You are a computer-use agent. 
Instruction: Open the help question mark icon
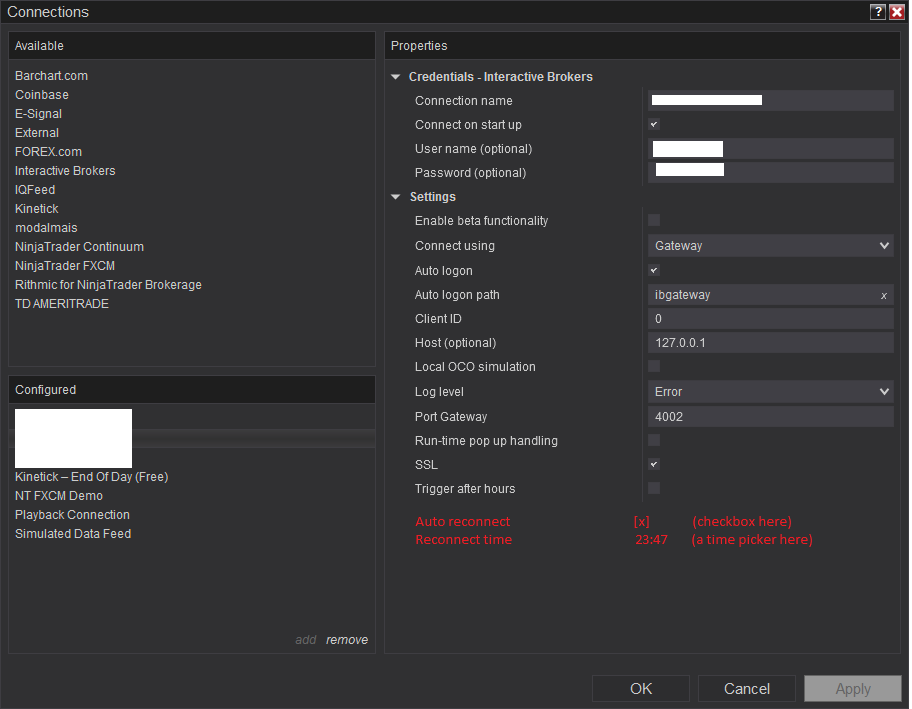point(878,12)
